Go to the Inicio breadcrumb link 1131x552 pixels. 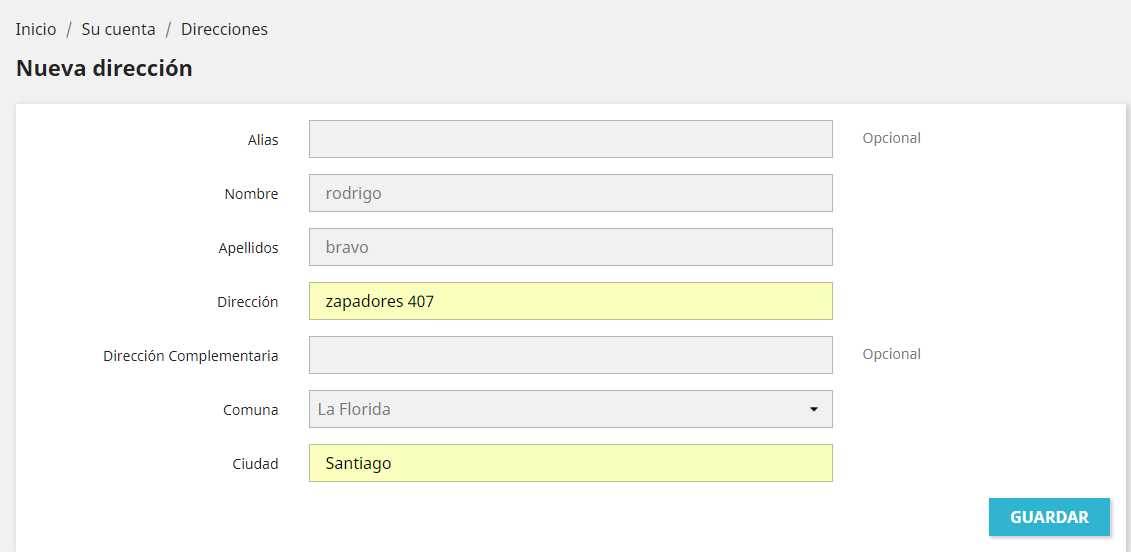(36, 29)
